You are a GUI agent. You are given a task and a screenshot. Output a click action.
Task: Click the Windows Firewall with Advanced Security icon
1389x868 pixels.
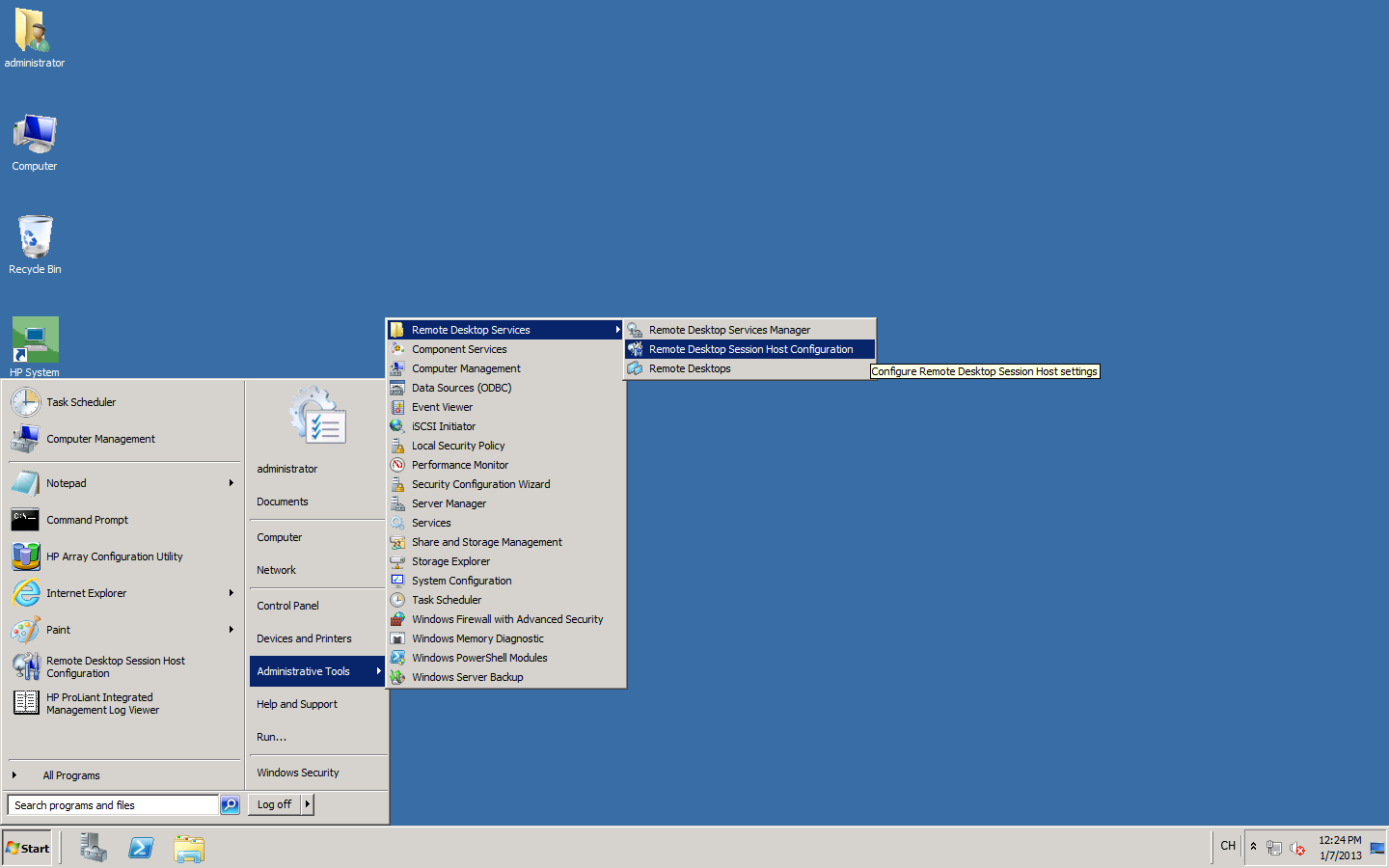point(396,619)
